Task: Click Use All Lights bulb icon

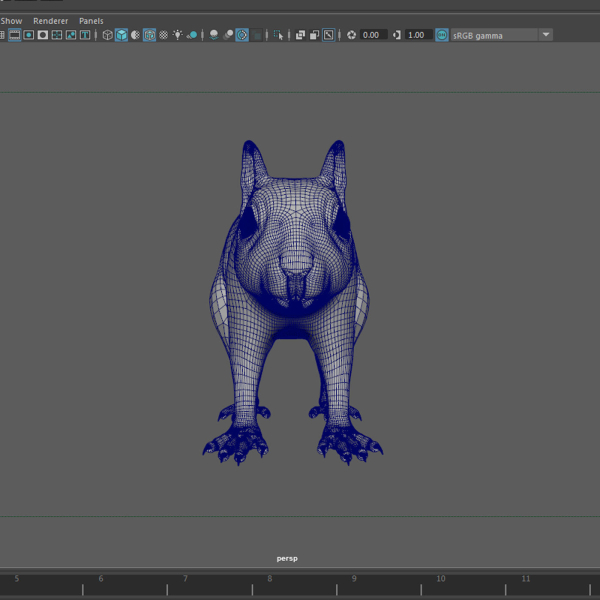Action: click(178, 35)
